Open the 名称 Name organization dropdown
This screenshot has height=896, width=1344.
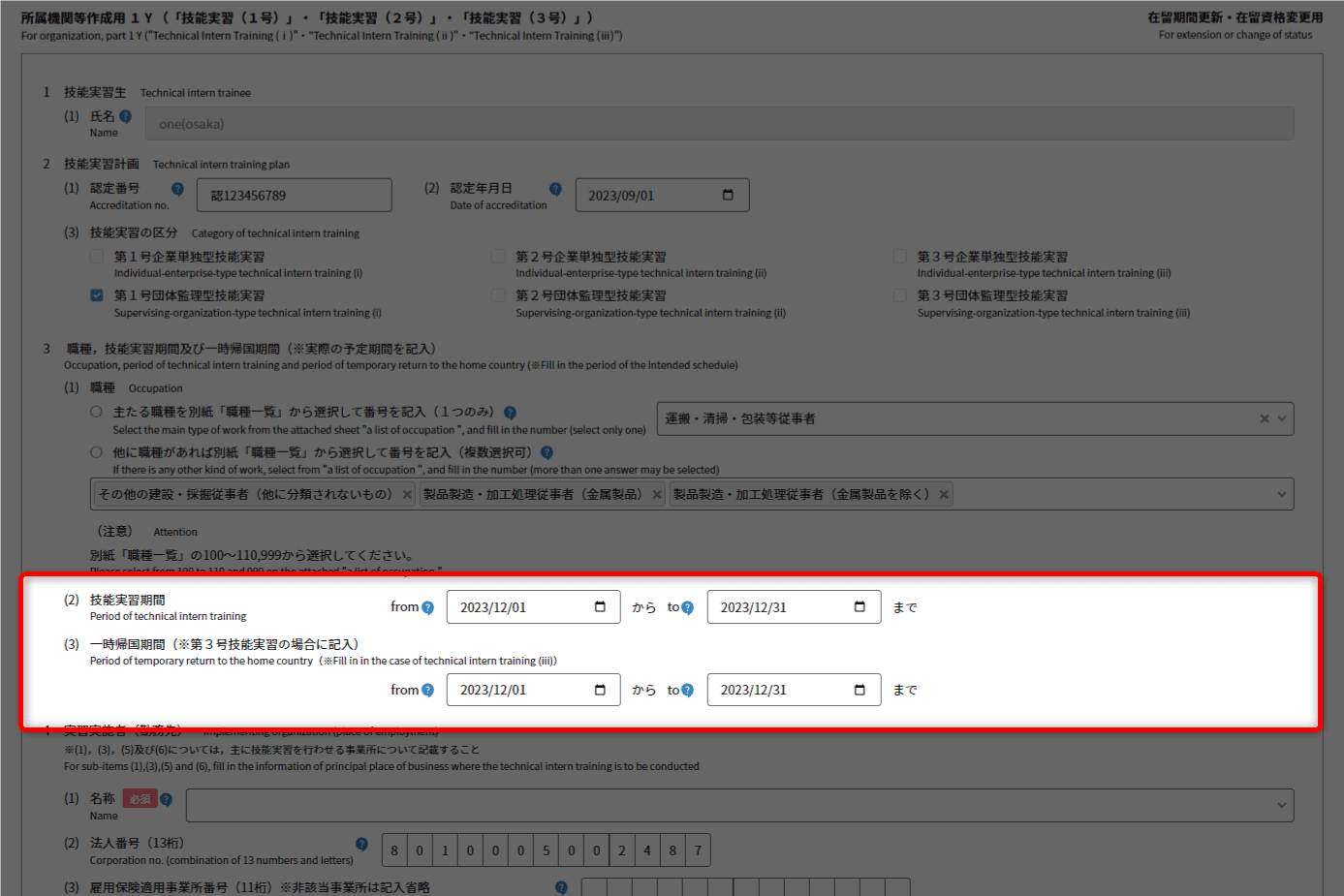[x=1282, y=805]
